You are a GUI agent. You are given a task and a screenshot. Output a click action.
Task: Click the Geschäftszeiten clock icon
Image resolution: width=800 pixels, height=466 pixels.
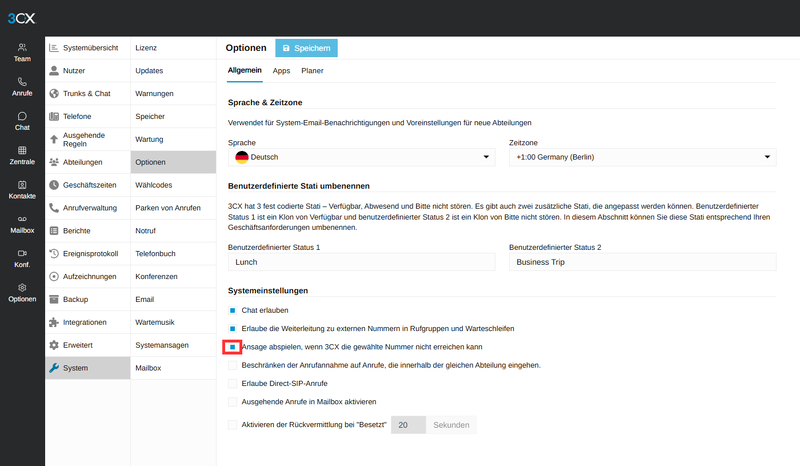tap(54, 185)
